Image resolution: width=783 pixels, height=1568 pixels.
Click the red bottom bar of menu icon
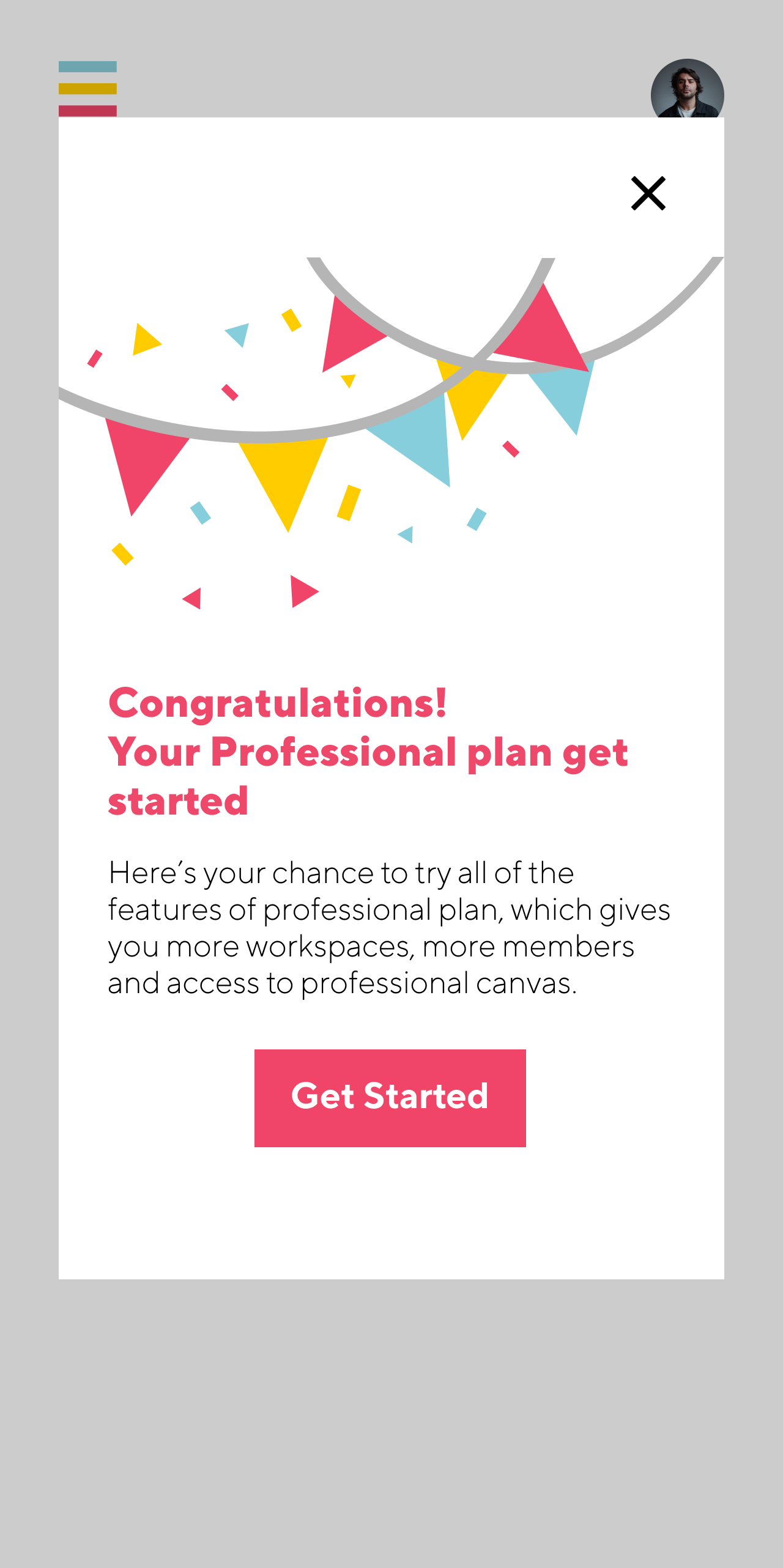[x=87, y=111]
